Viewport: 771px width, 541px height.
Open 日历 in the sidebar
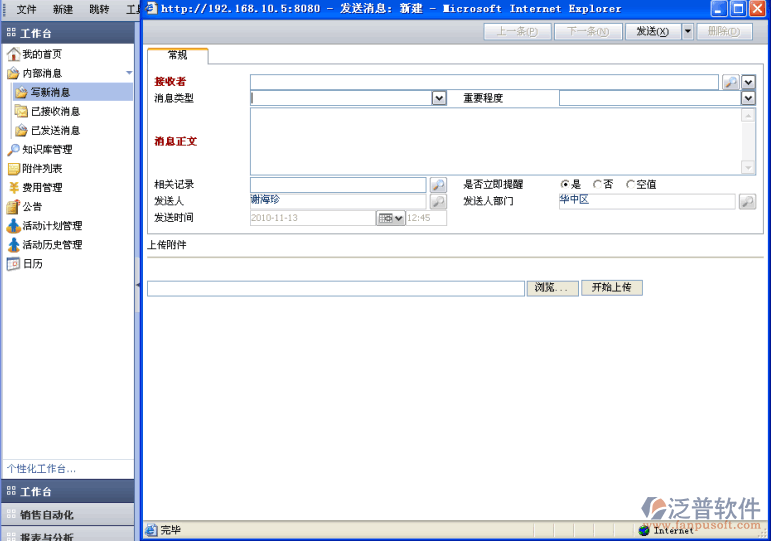(x=32, y=264)
